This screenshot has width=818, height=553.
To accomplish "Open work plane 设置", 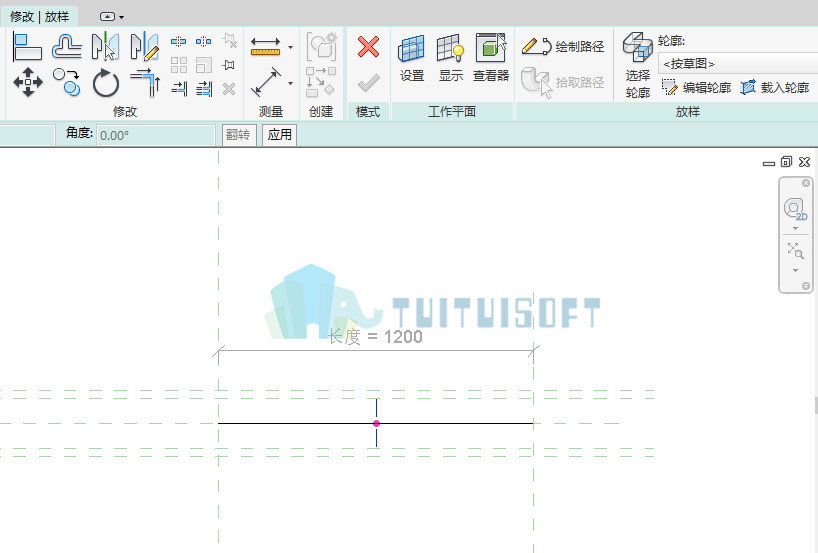I will pos(412,58).
